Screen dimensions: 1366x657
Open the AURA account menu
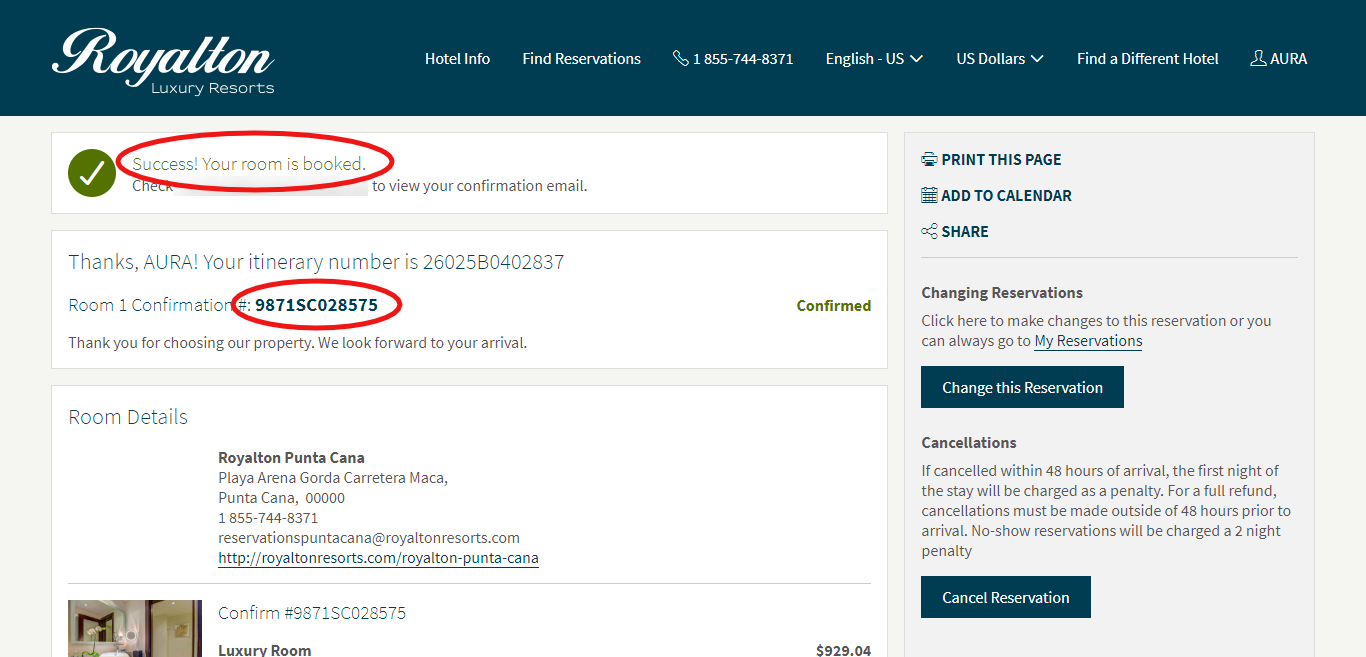click(x=1279, y=58)
